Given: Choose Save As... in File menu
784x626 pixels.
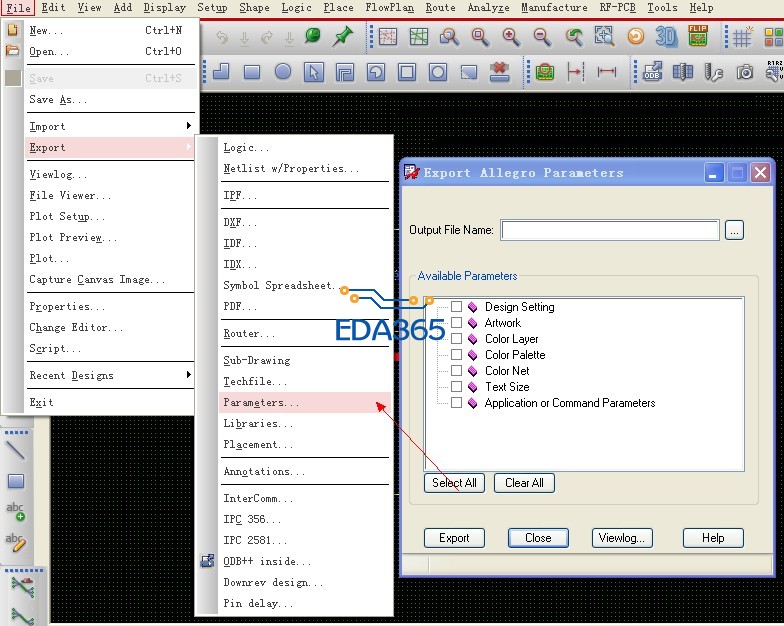Looking at the screenshot, I should pyautogui.click(x=110, y=100).
